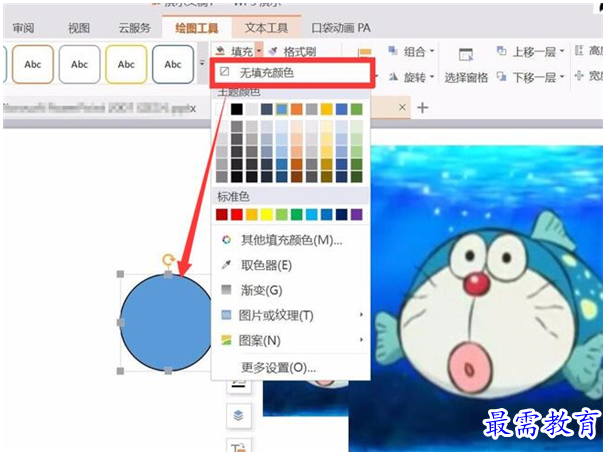
Task: Click the line style icon below the menu
Action: [238, 386]
